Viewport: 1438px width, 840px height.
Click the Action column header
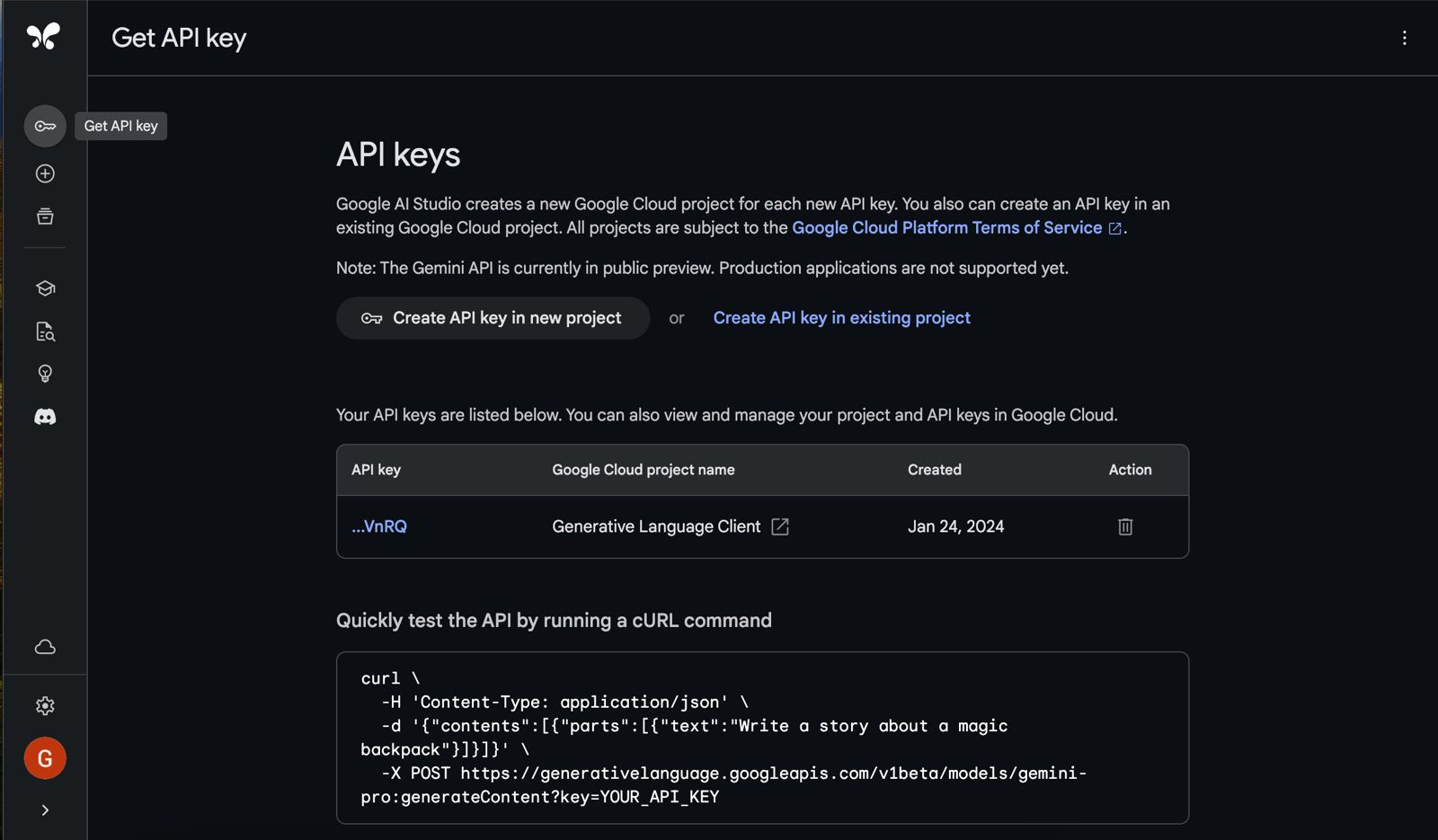point(1130,470)
